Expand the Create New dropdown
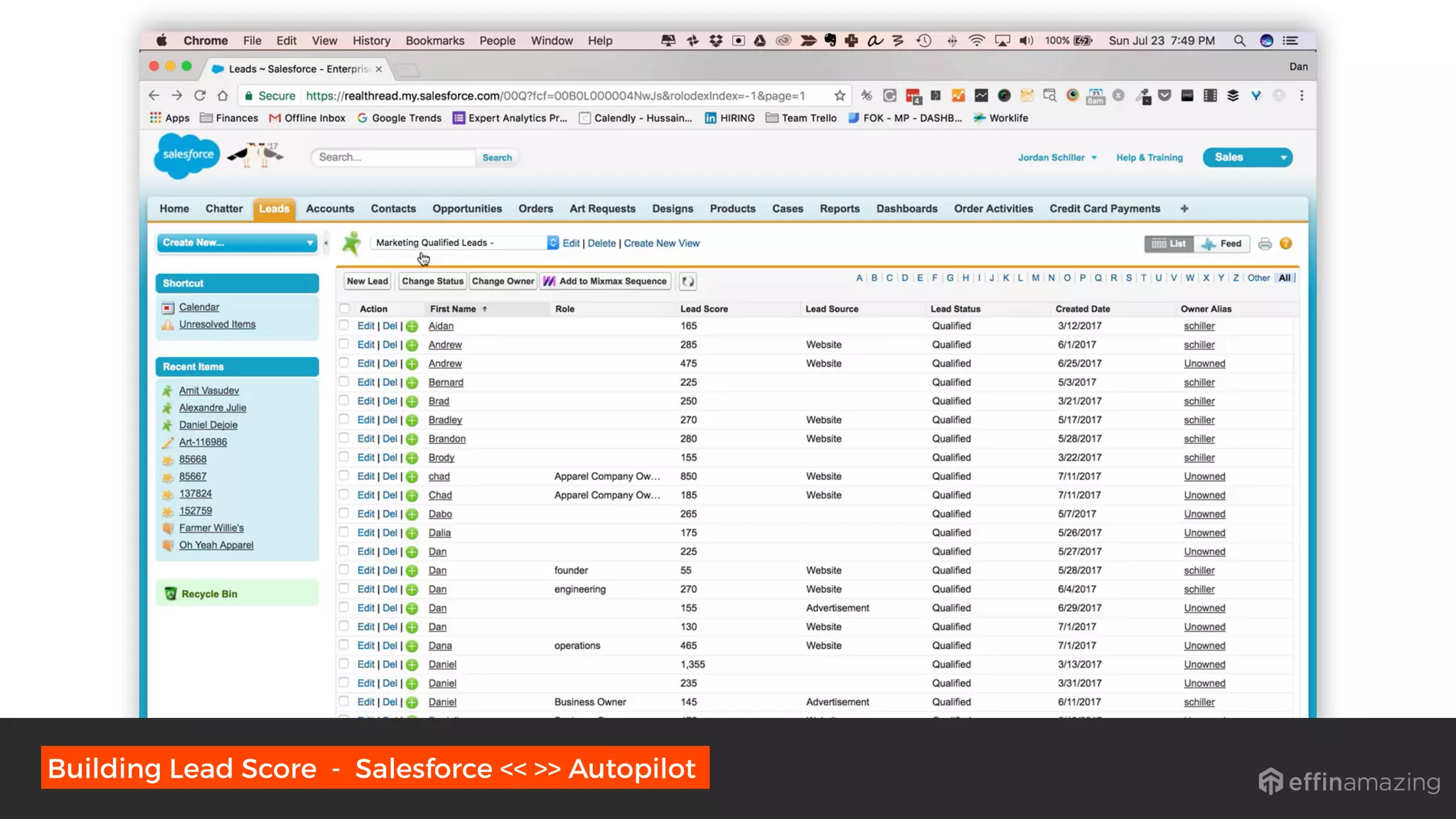 pyautogui.click(x=237, y=243)
